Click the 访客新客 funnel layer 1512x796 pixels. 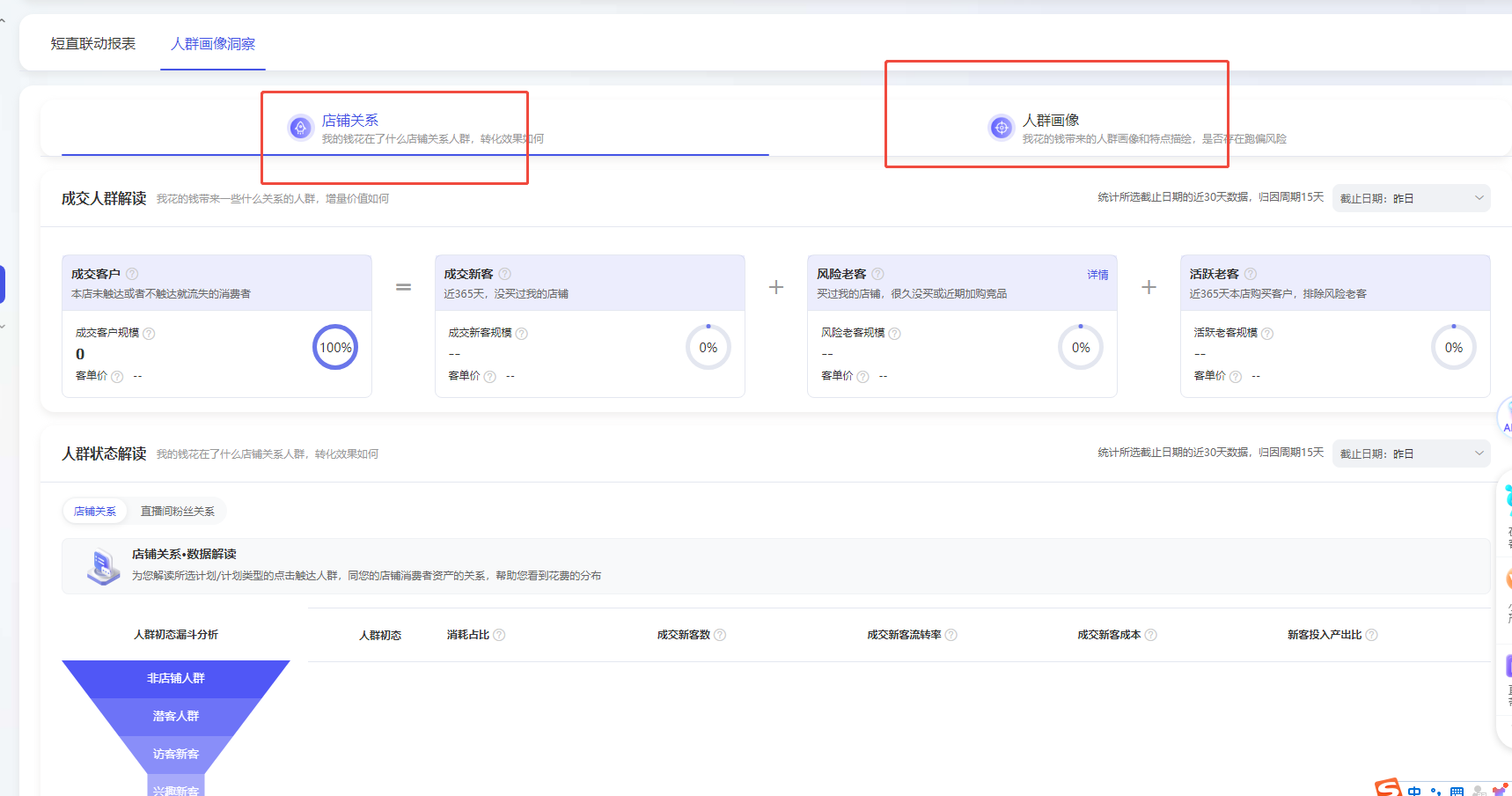176,754
